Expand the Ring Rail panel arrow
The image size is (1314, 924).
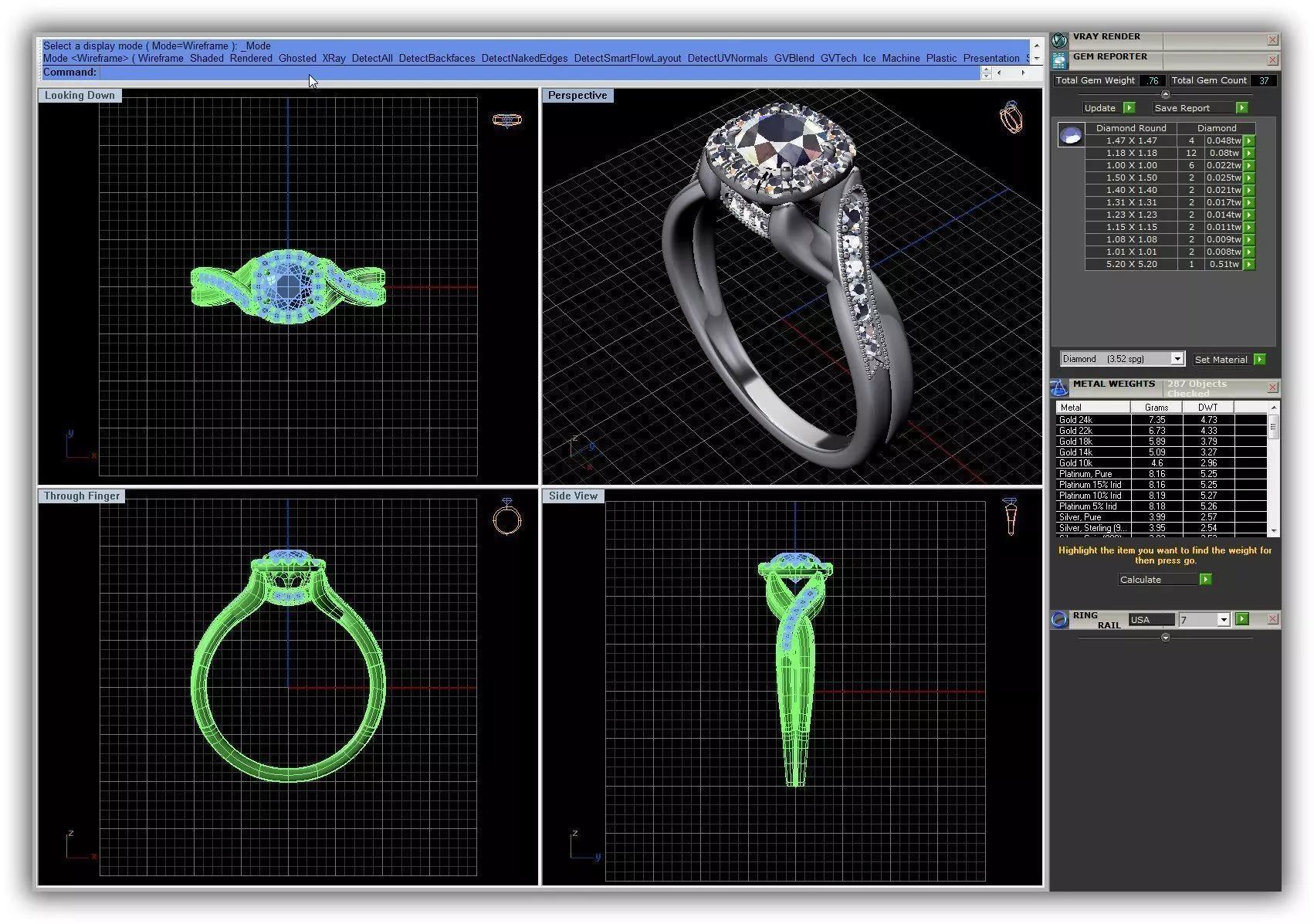pos(1165,638)
